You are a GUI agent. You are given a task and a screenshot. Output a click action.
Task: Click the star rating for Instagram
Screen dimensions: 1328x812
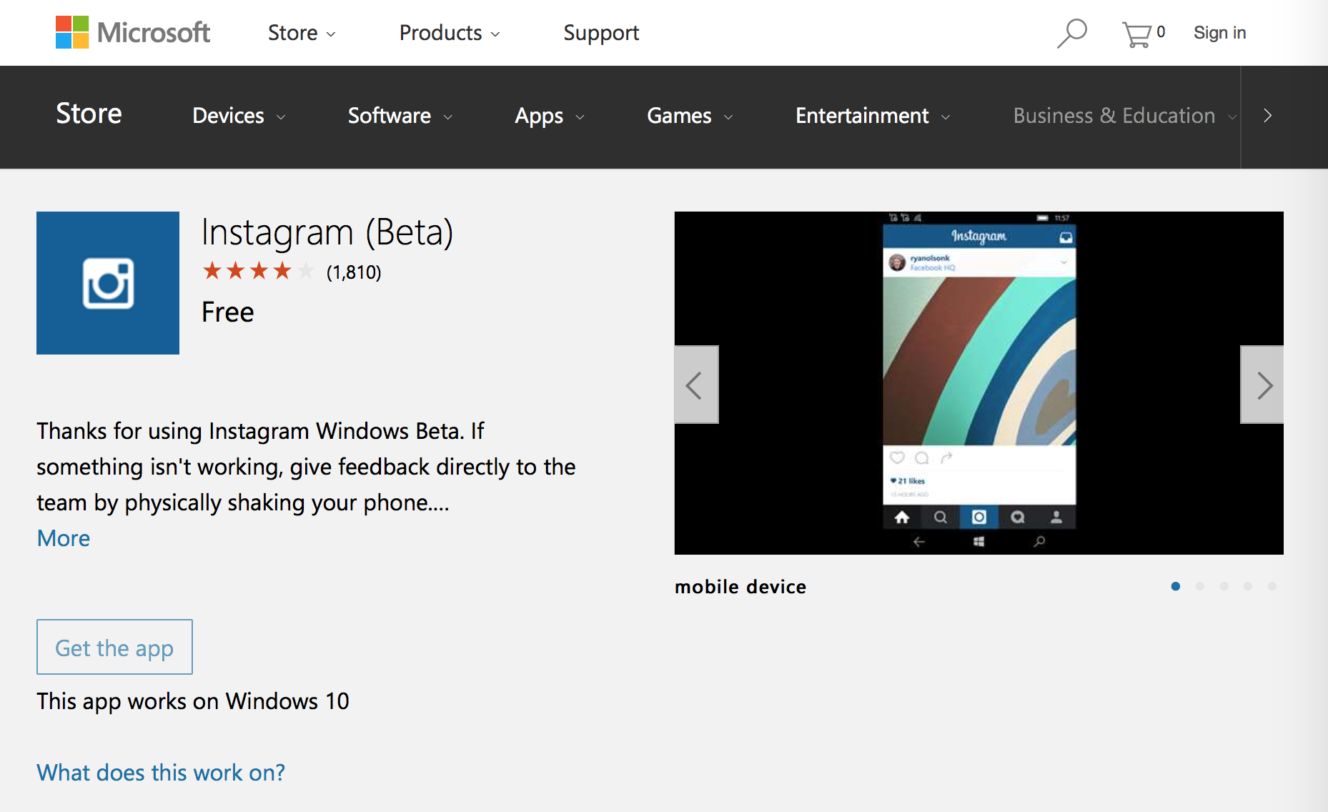(258, 271)
